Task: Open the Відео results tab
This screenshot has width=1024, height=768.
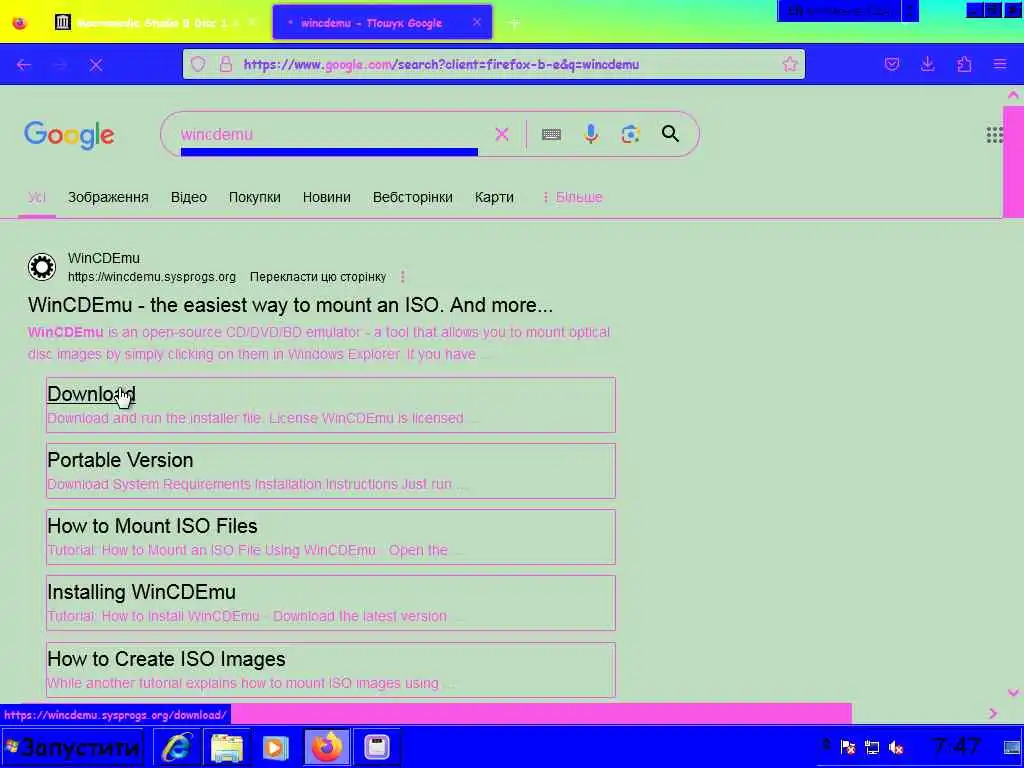Action: (189, 197)
